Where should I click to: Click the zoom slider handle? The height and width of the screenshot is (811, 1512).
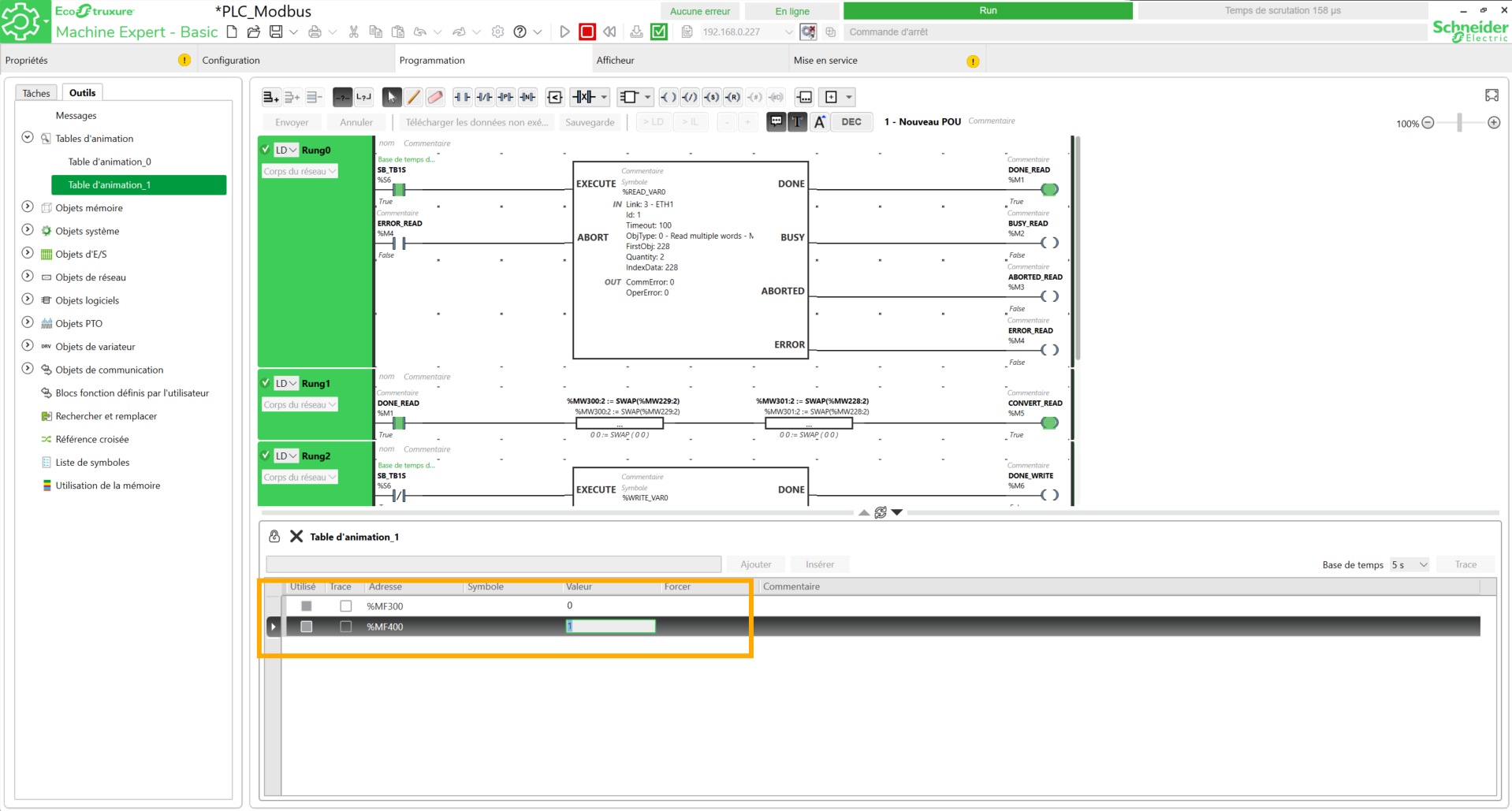1459,123
